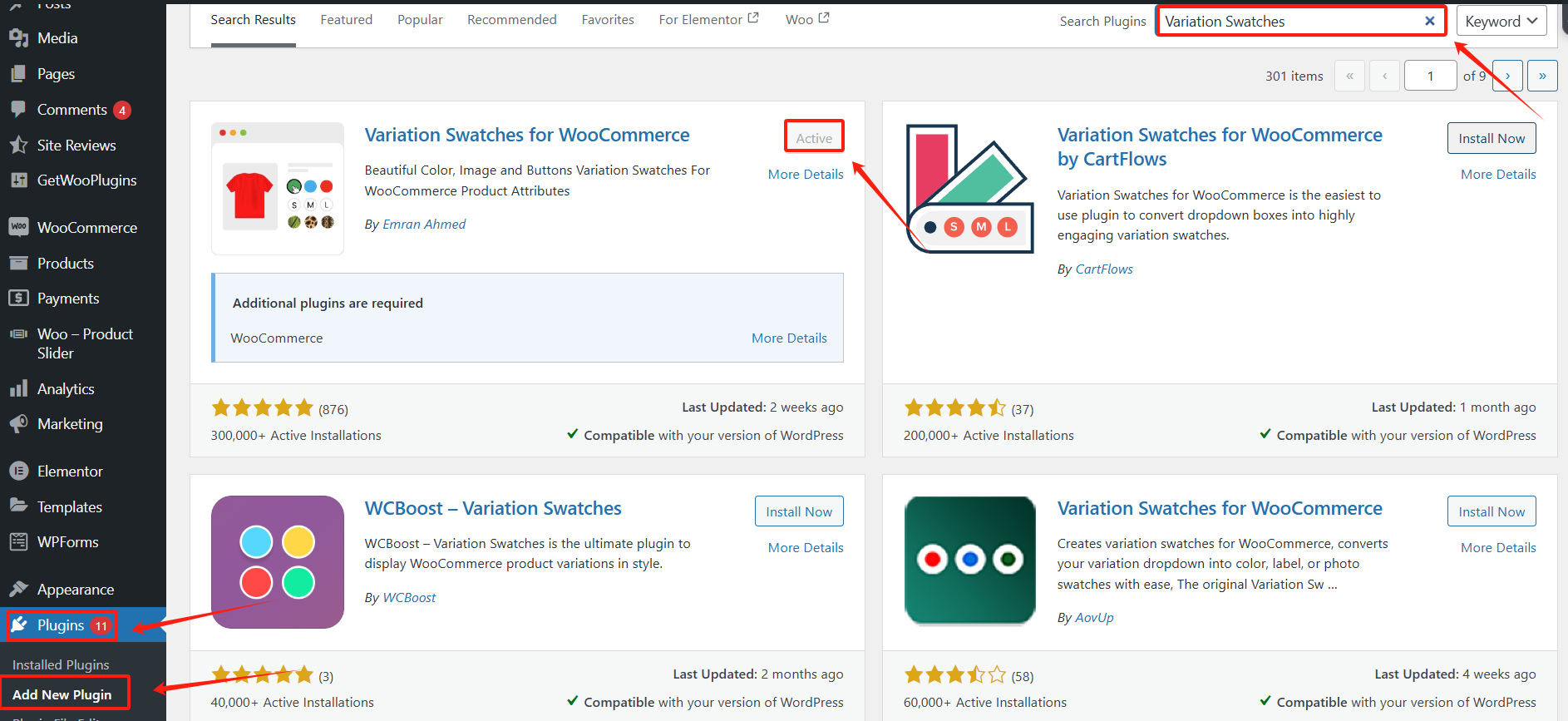1568x721 pixels.
Task: Switch to the Featured tab
Action: point(346,20)
